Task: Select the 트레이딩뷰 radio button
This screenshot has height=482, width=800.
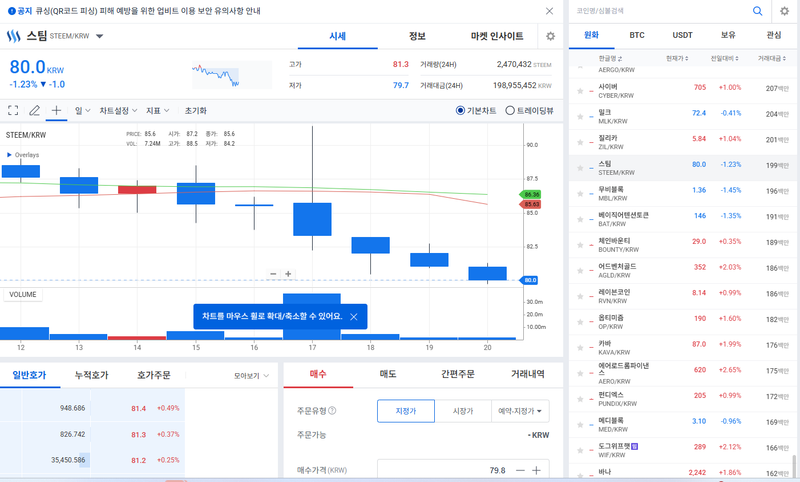Action: (x=510, y=110)
